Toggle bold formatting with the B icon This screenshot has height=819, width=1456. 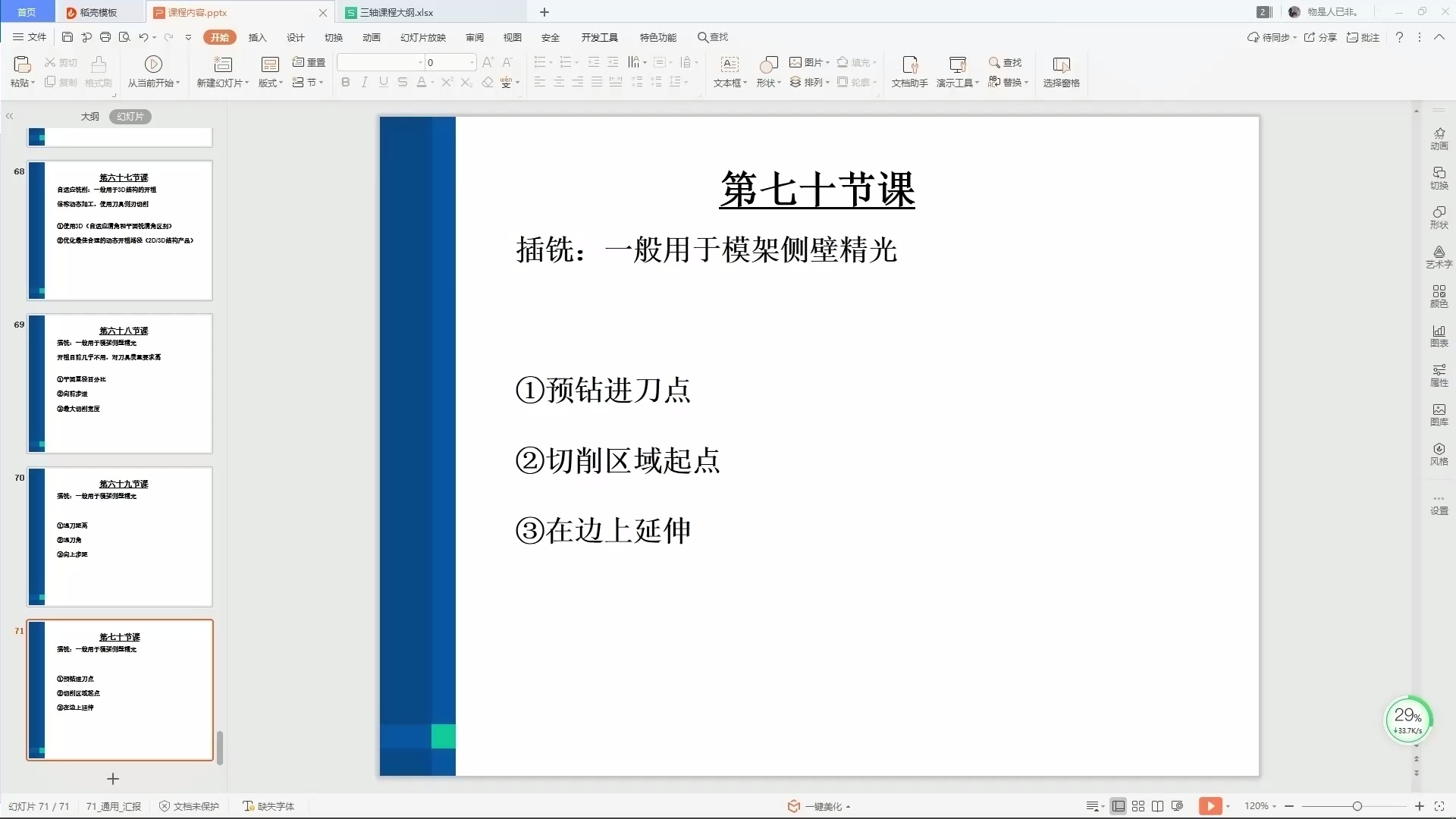coord(345,82)
